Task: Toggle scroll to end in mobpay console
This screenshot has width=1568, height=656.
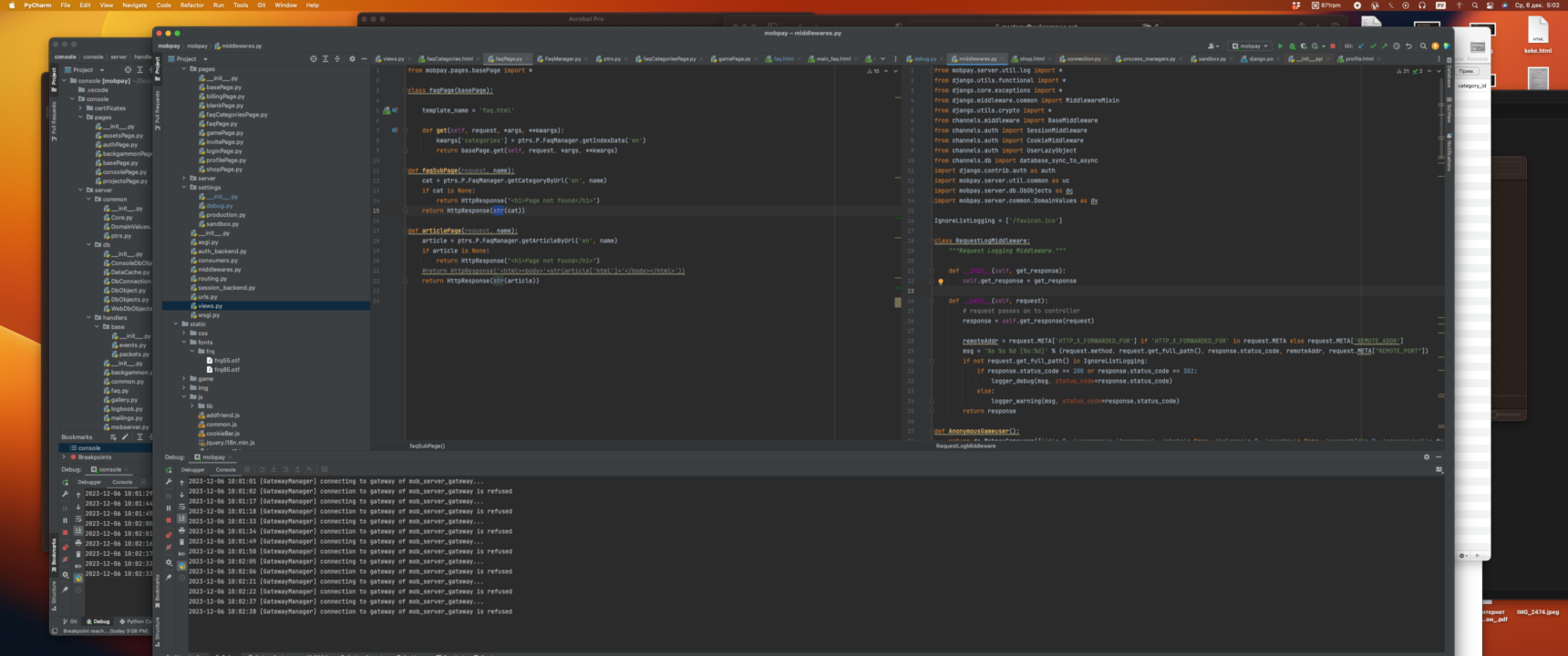Action: [x=181, y=518]
